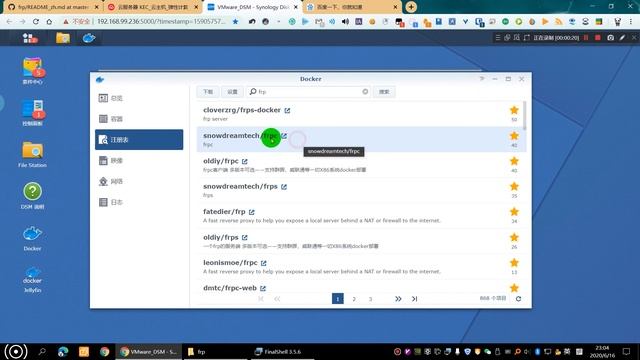Click the Download button in registry toolbar
This screenshot has width=640, height=360.
pyautogui.click(x=208, y=92)
